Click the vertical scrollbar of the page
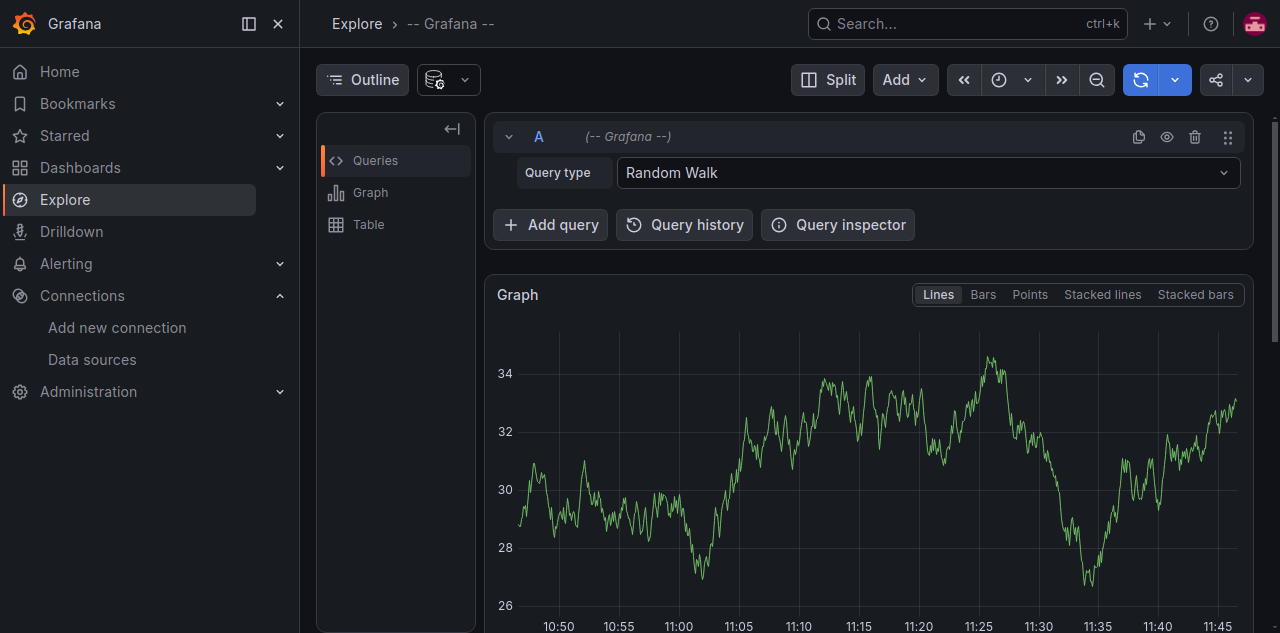The width and height of the screenshot is (1280, 633). (1274, 230)
